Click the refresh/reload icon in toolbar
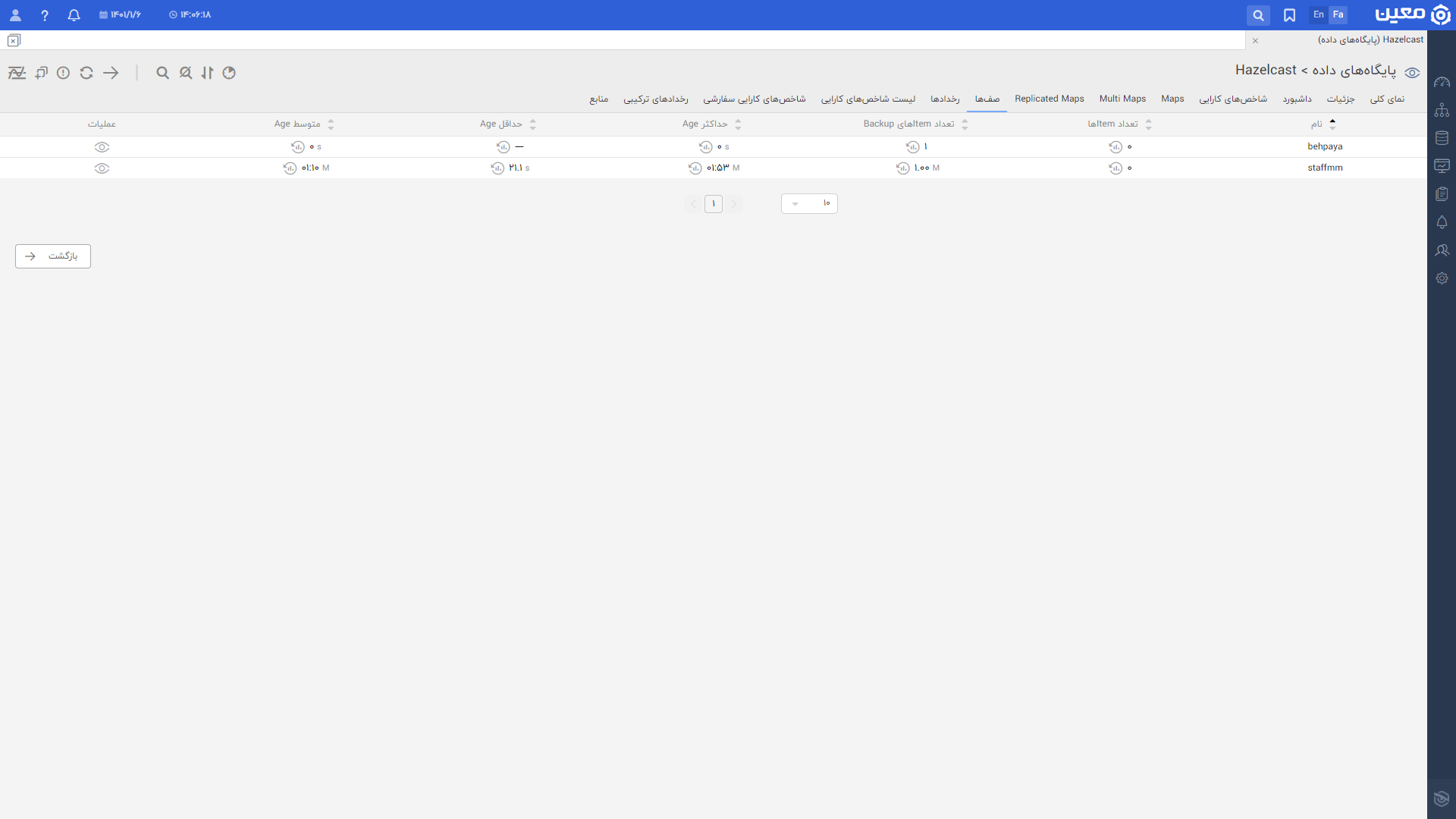The width and height of the screenshot is (1456, 819). coord(87,72)
